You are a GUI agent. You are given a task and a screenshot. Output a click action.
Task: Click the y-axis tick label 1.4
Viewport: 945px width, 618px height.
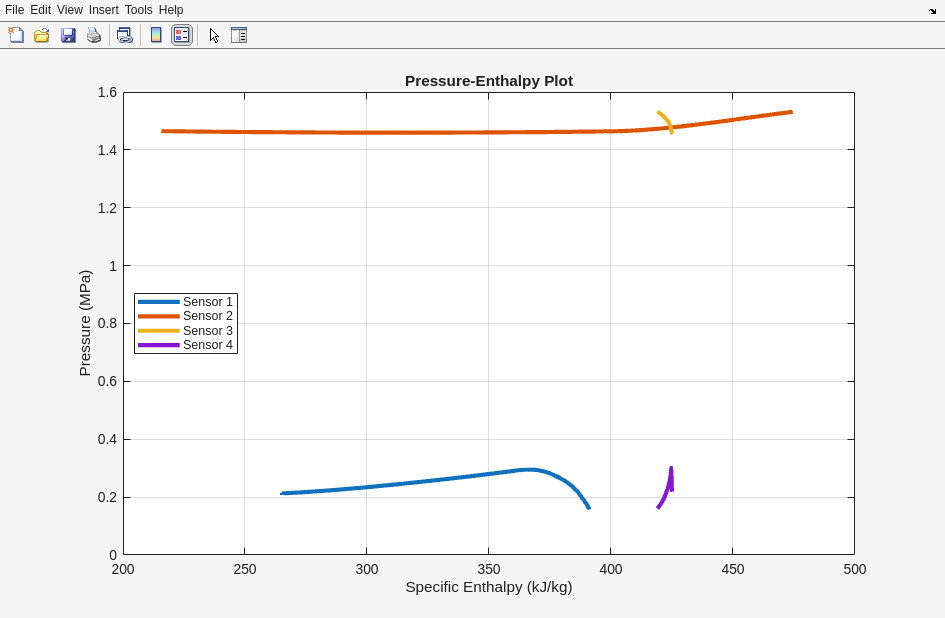coord(107,150)
